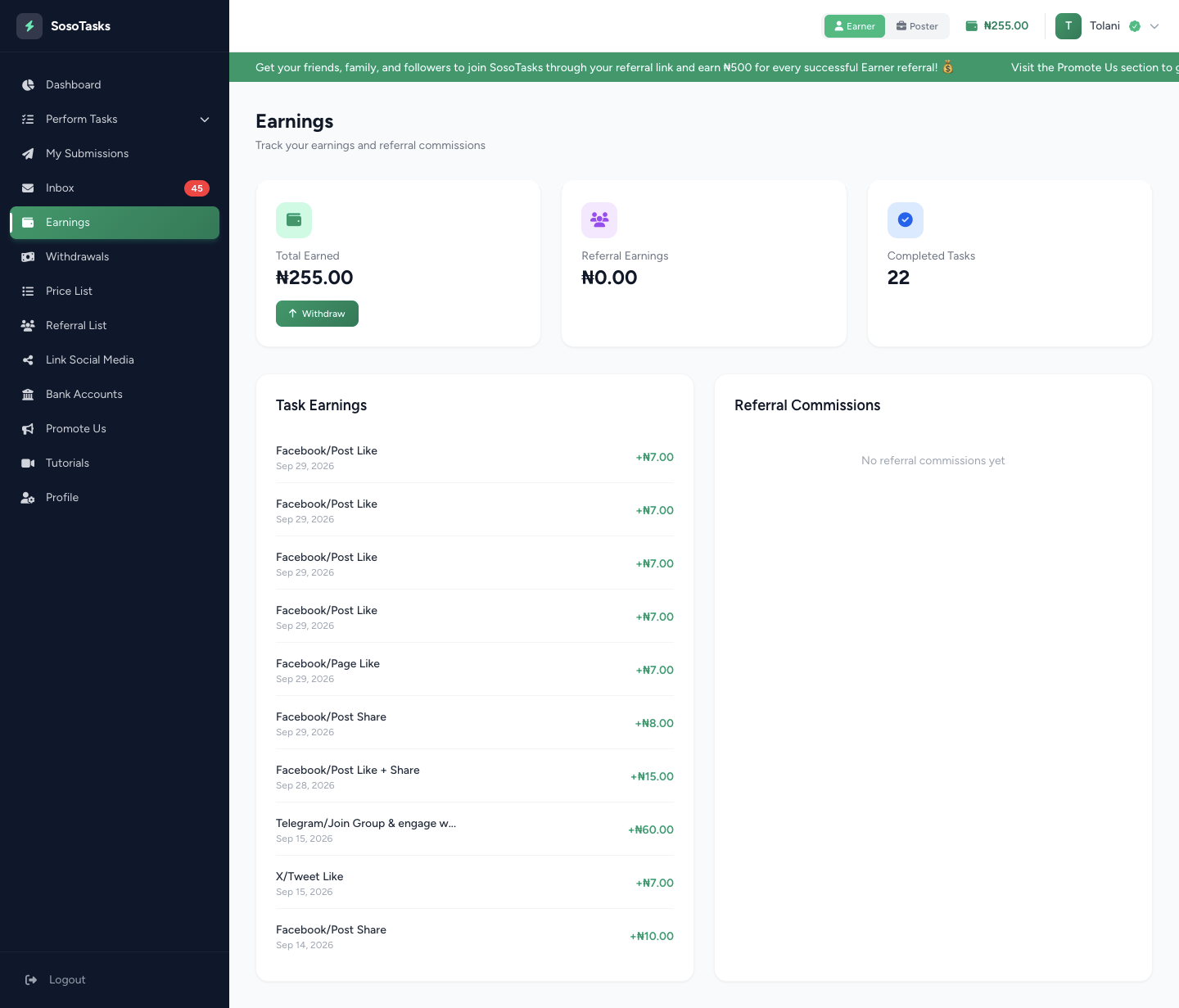Open the Earnings menu item
Image resolution: width=1179 pixels, height=1008 pixels.
click(115, 223)
